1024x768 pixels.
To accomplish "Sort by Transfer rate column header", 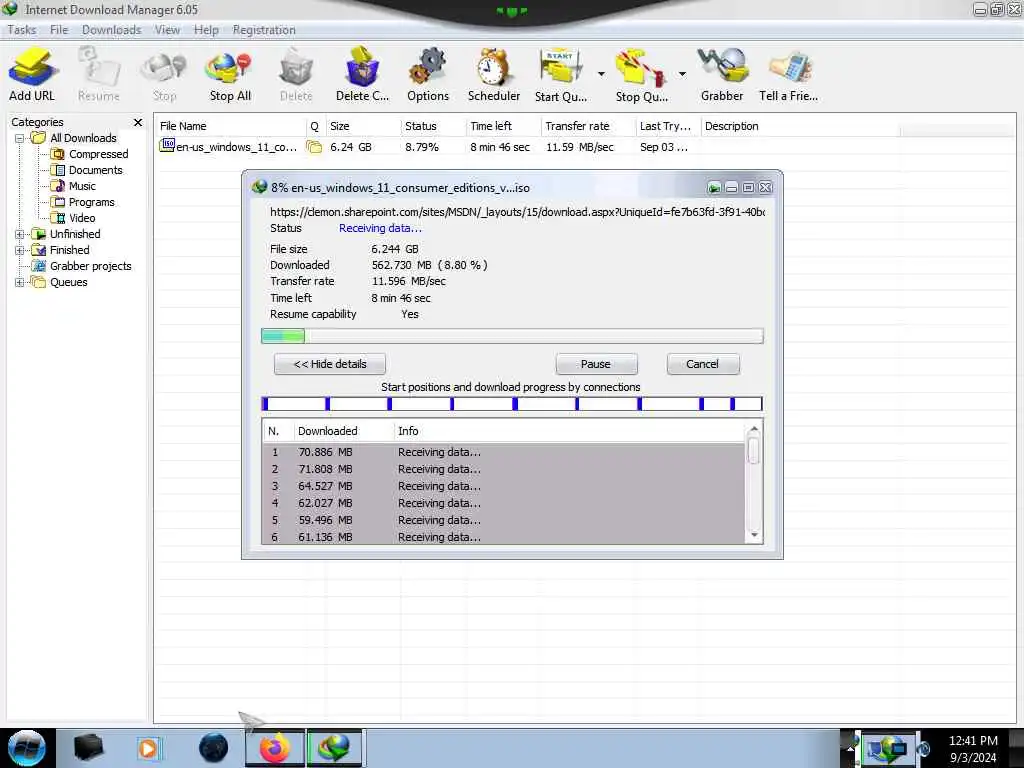I will pos(588,126).
